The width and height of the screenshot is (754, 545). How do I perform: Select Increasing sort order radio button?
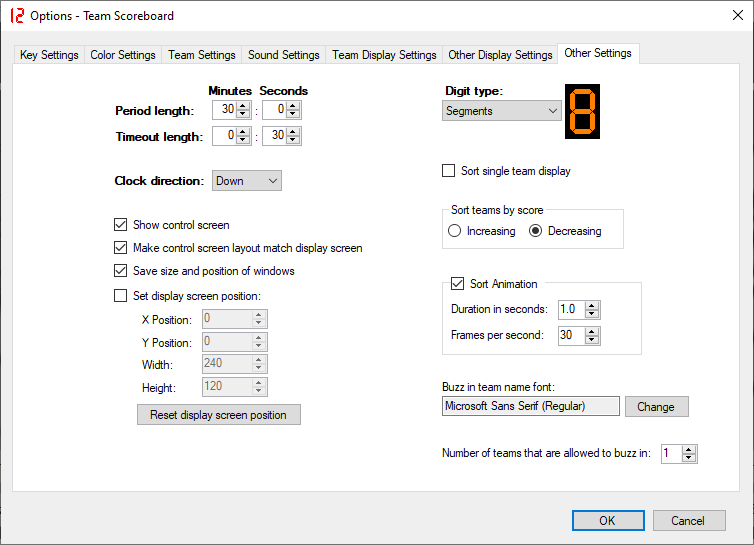[x=455, y=231]
